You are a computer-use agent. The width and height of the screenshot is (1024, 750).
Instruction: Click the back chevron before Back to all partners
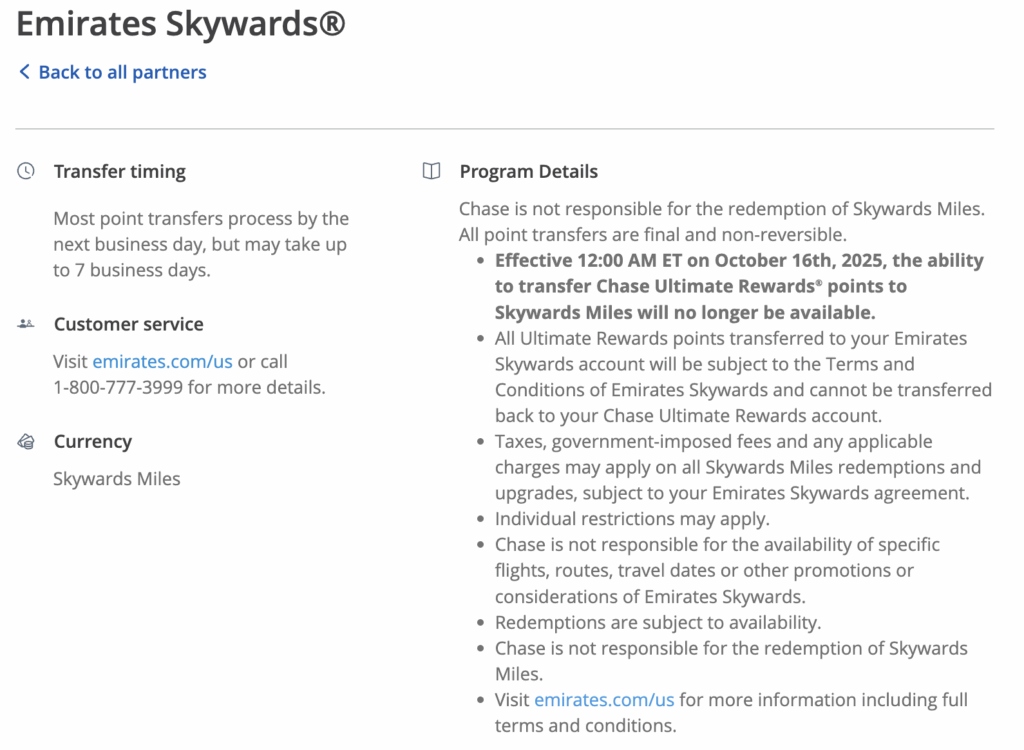pos(24,71)
